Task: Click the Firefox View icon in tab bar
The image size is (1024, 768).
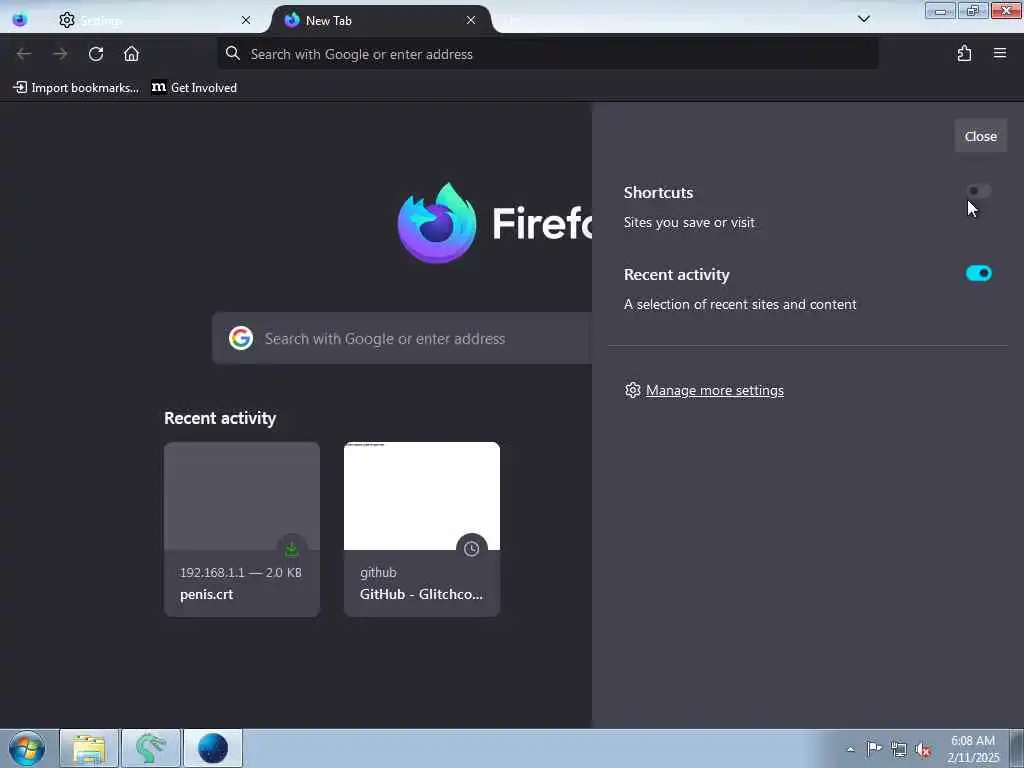Action: [x=20, y=20]
